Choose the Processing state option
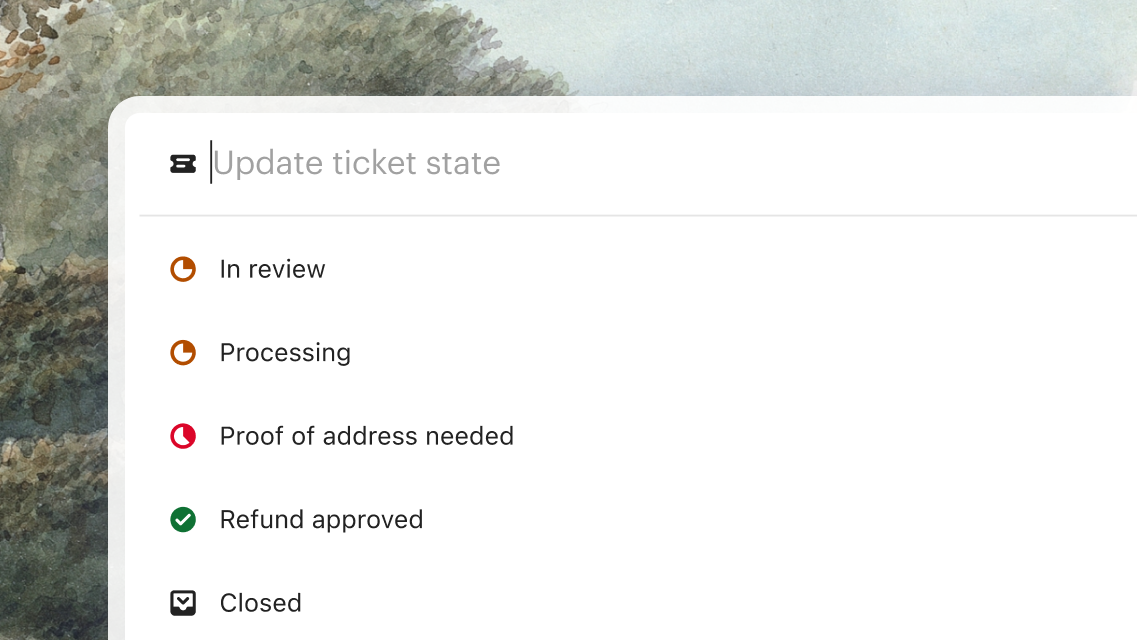Viewport: 1137px width, 640px height. (x=285, y=353)
